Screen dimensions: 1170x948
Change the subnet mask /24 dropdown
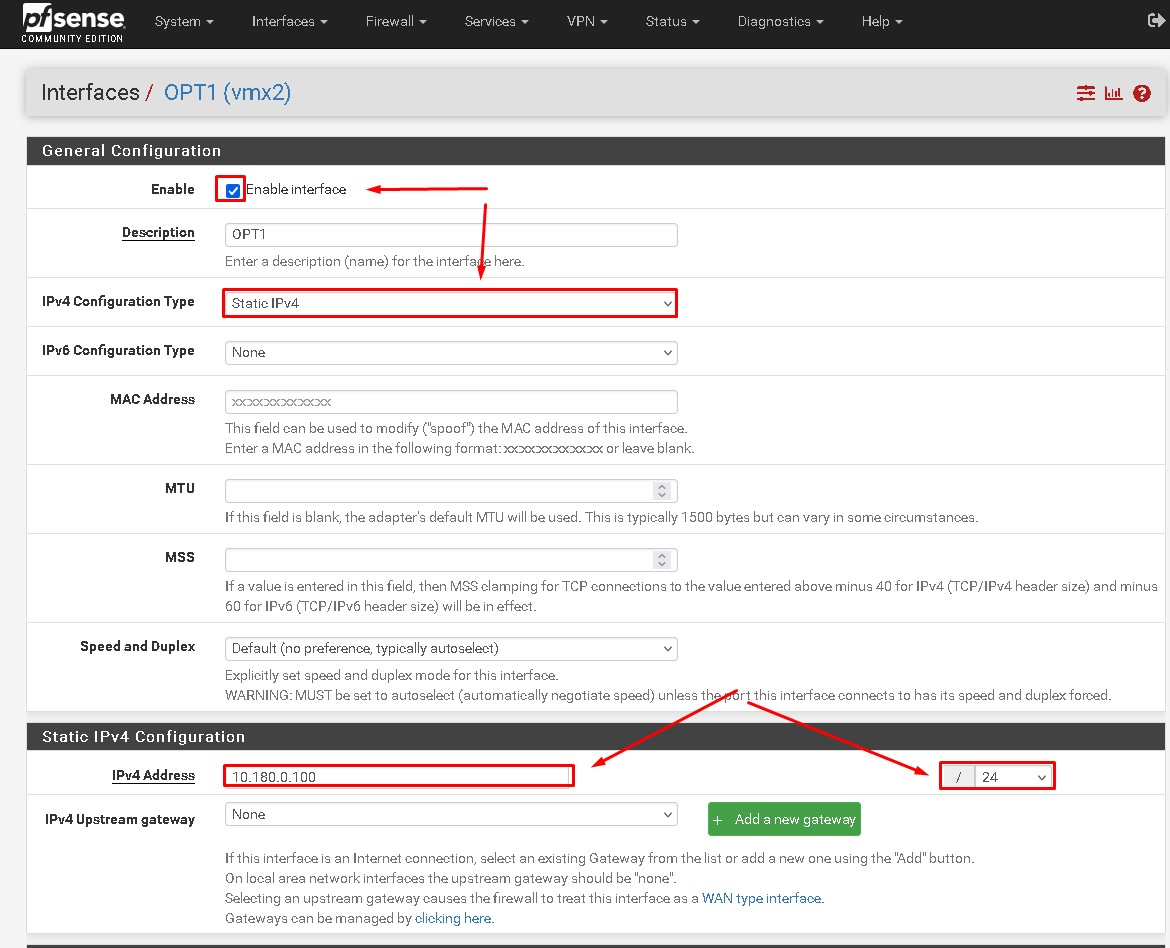[1013, 777]
